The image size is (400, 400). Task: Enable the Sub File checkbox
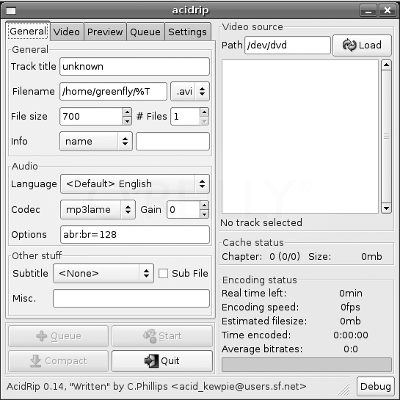click(x=163, y=273)
